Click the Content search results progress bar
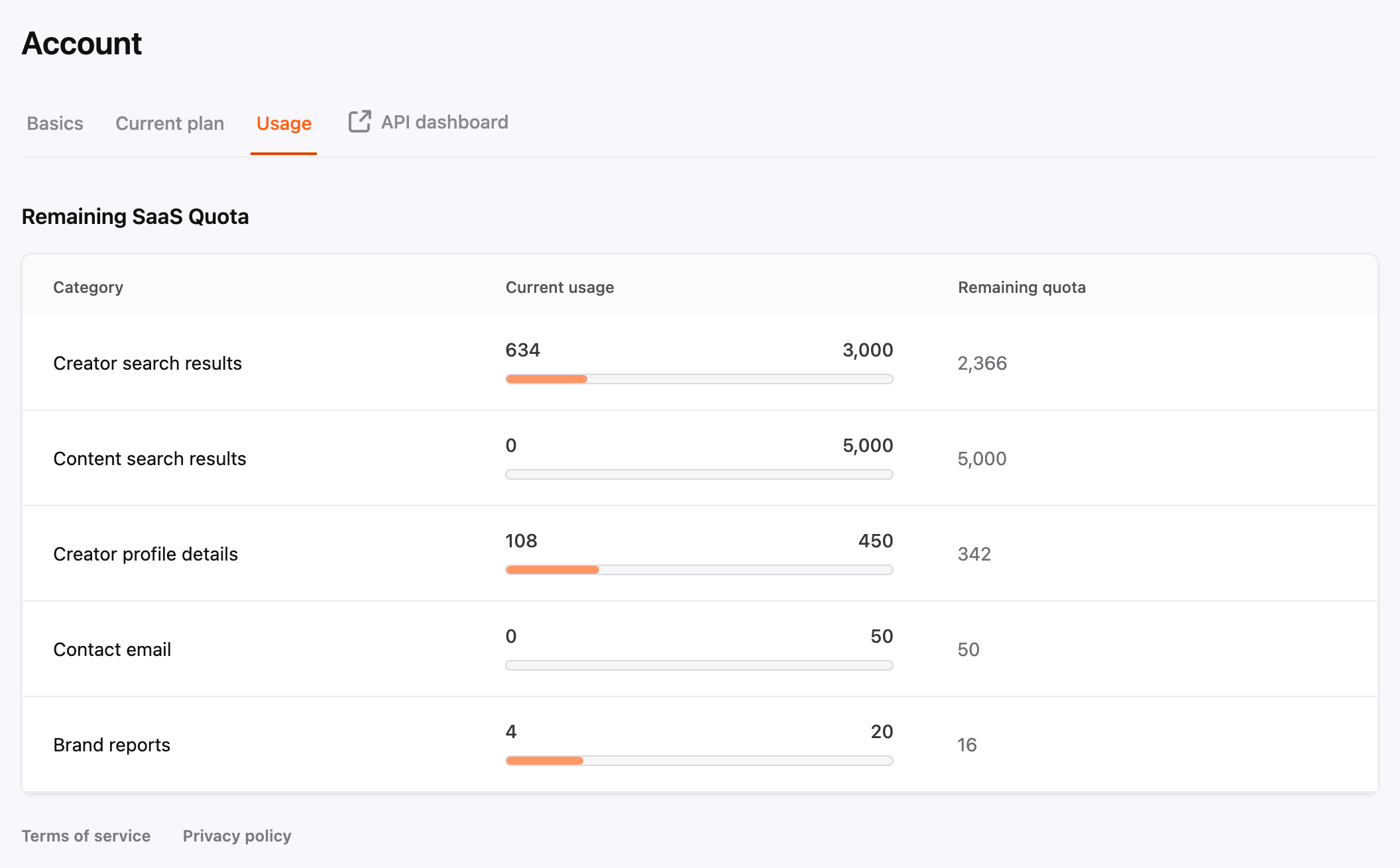This screenshot has height=868, width=1400. point(699,474)
